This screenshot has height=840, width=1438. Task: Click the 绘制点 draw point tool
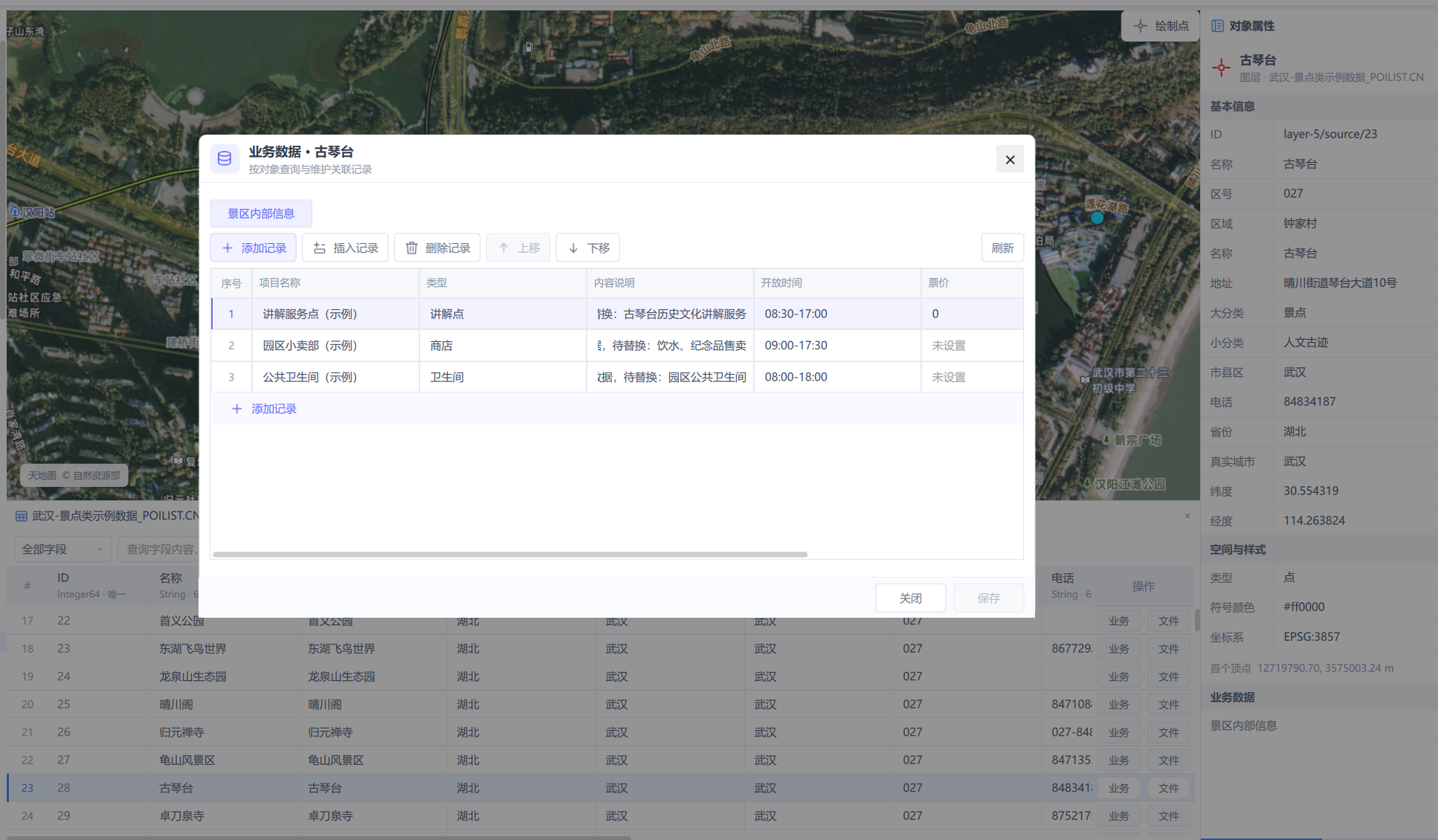[1161, 26]
